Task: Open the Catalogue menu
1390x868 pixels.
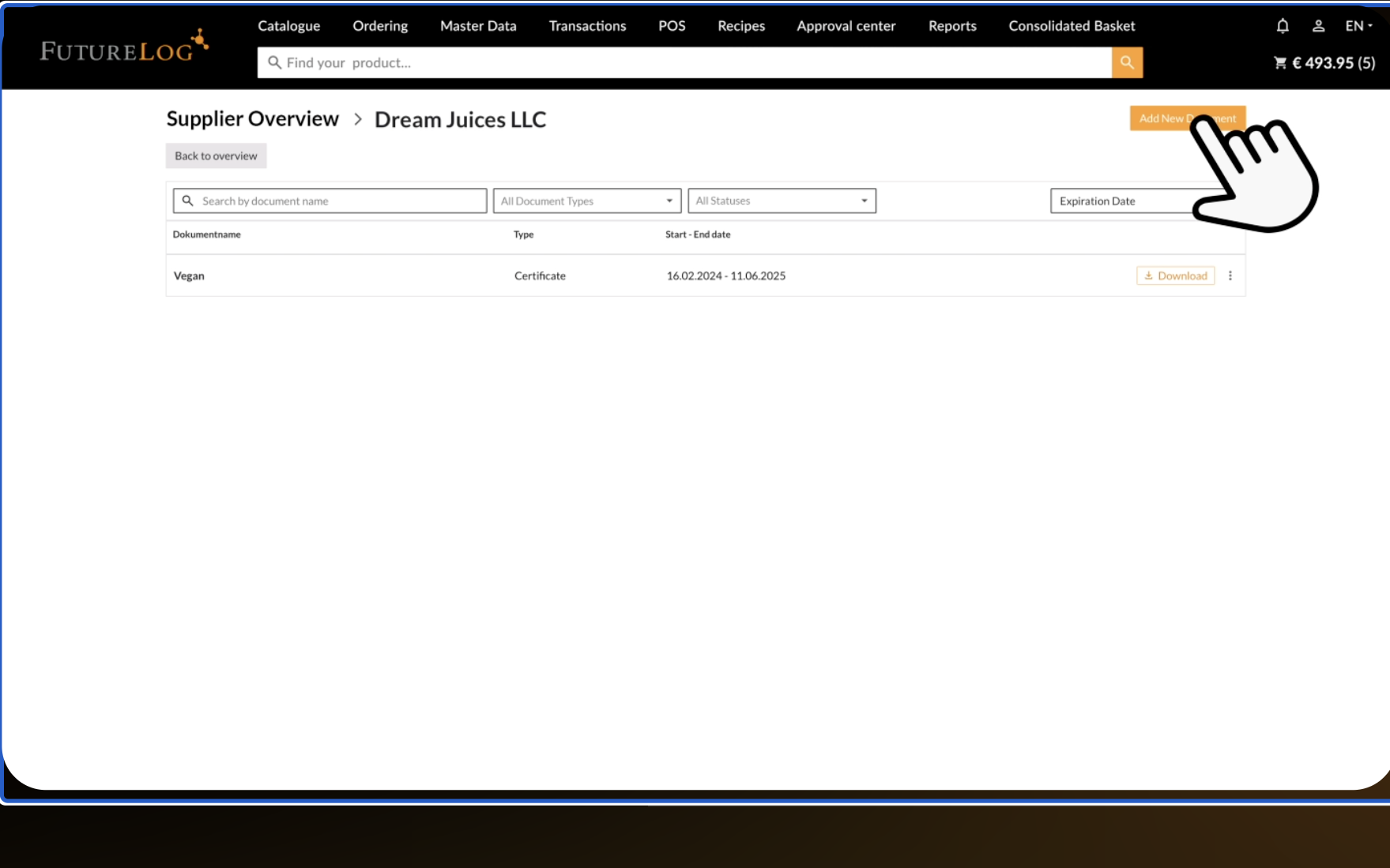Action: (288, 26)
